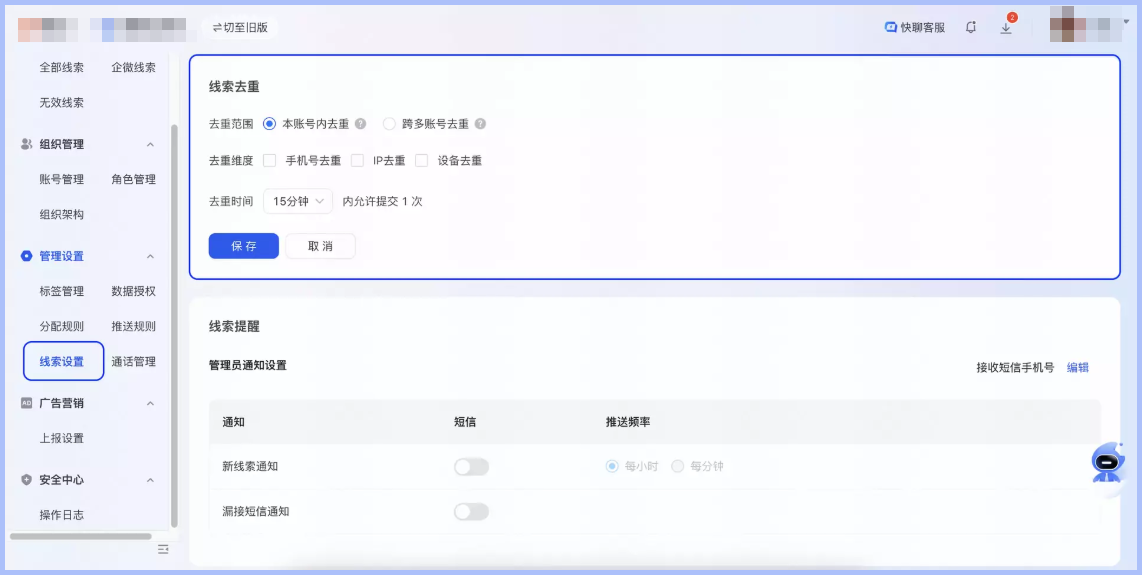Open the download center with badge 2
1143x576 pixels.
point(1006,29)
